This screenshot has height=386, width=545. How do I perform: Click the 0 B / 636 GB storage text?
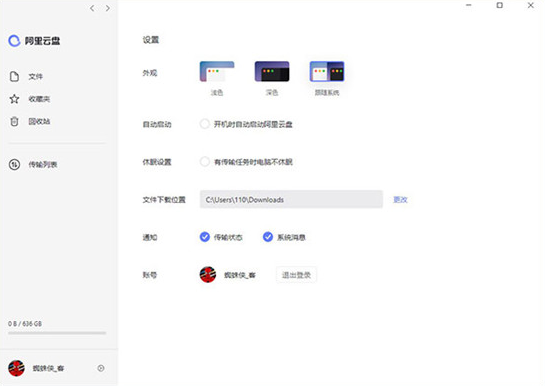point(25,323)
